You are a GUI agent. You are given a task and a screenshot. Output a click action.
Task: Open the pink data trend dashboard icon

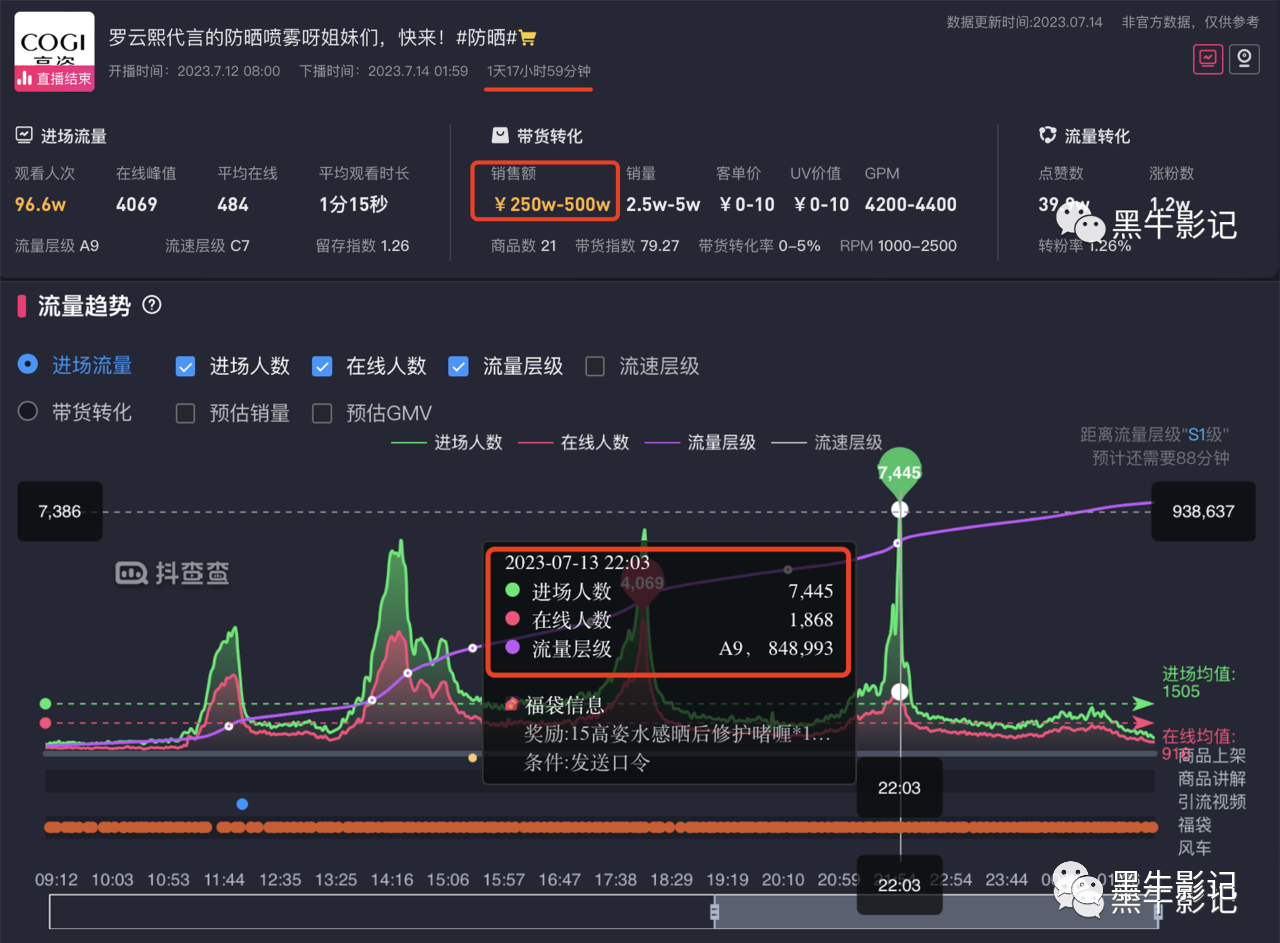coord(1207,59)
